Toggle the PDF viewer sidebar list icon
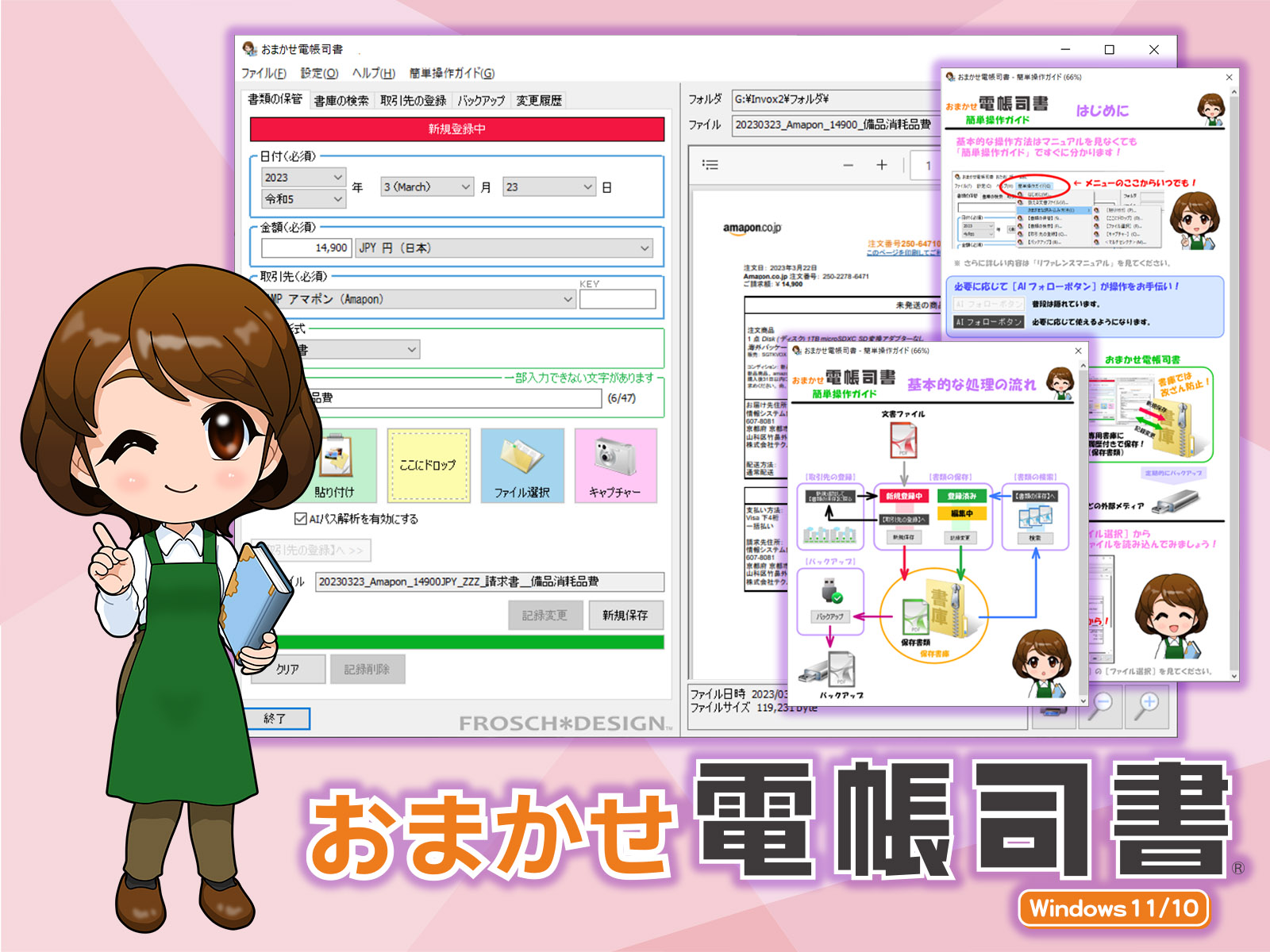The height and width of the screenshot is (952, 1270). point(710,165)
